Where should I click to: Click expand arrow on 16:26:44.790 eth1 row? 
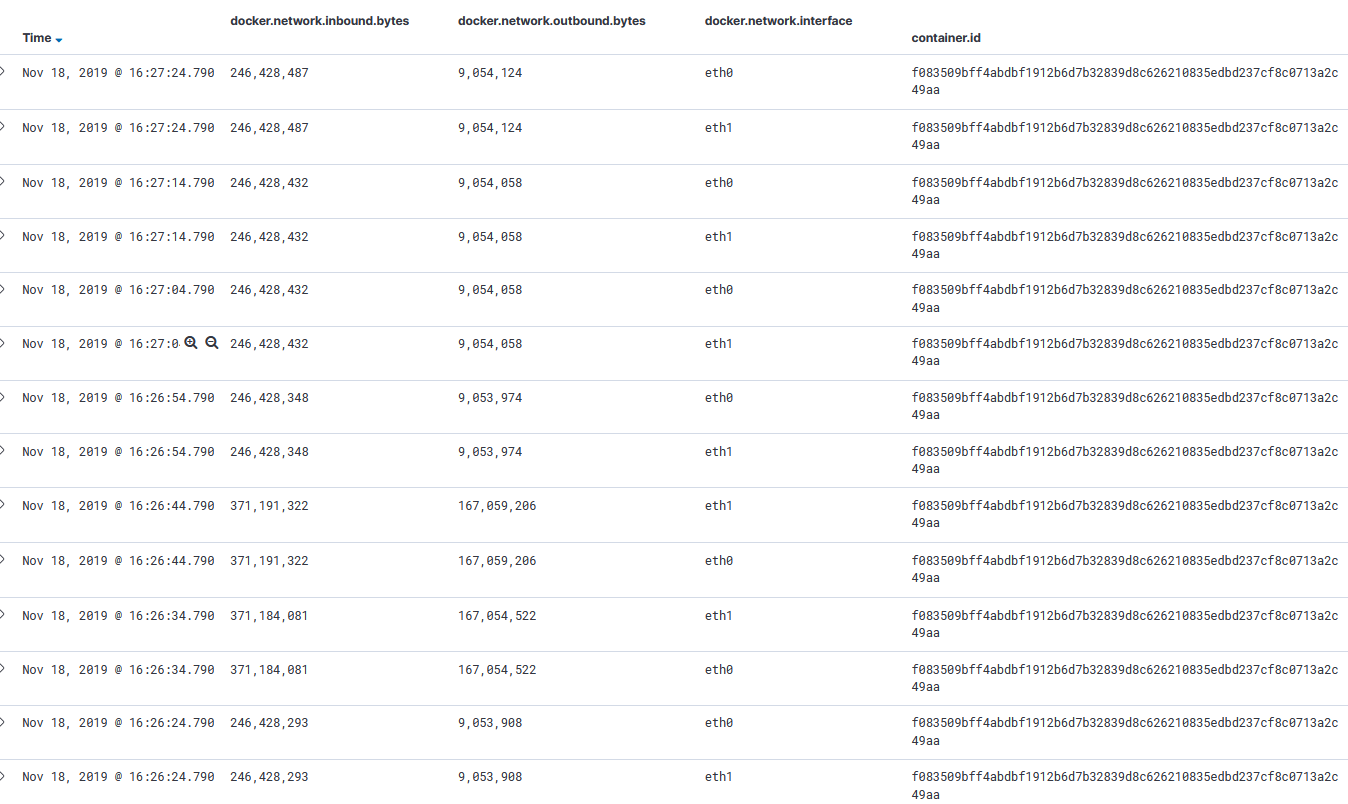click(x=5, y=505)
